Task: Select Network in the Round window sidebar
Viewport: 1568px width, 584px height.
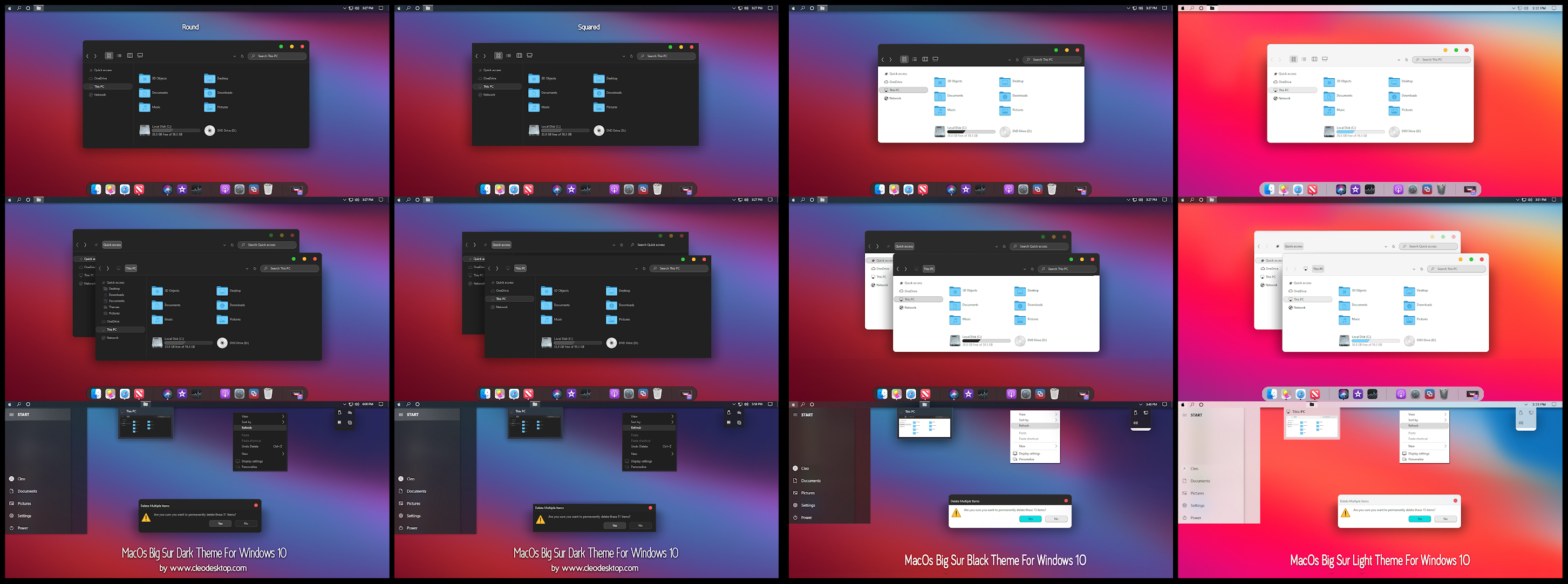Action: 100,94
